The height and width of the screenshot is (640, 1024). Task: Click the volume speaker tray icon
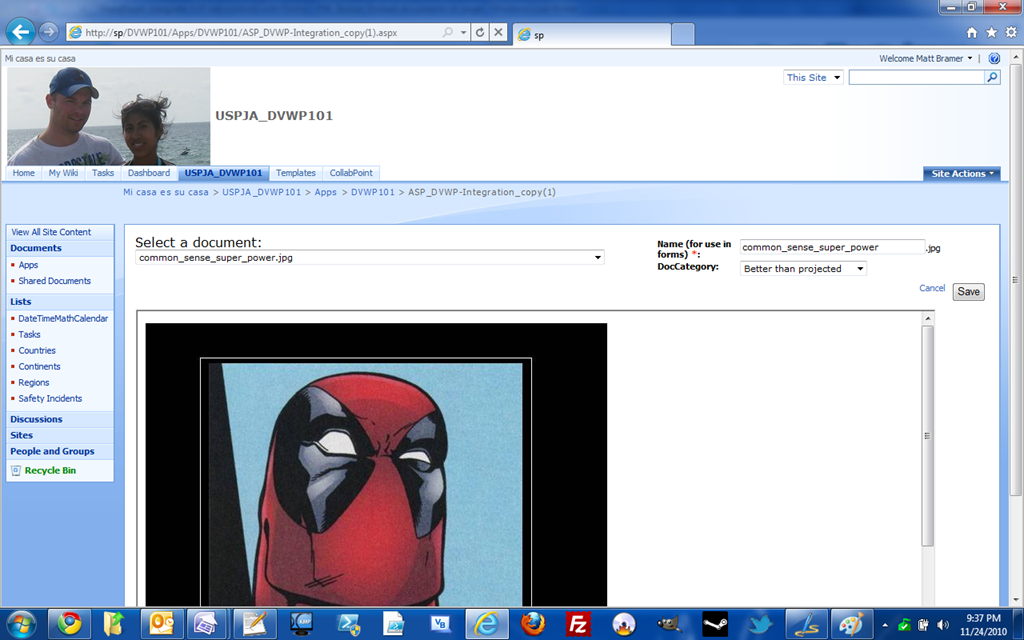click(942, 624)
